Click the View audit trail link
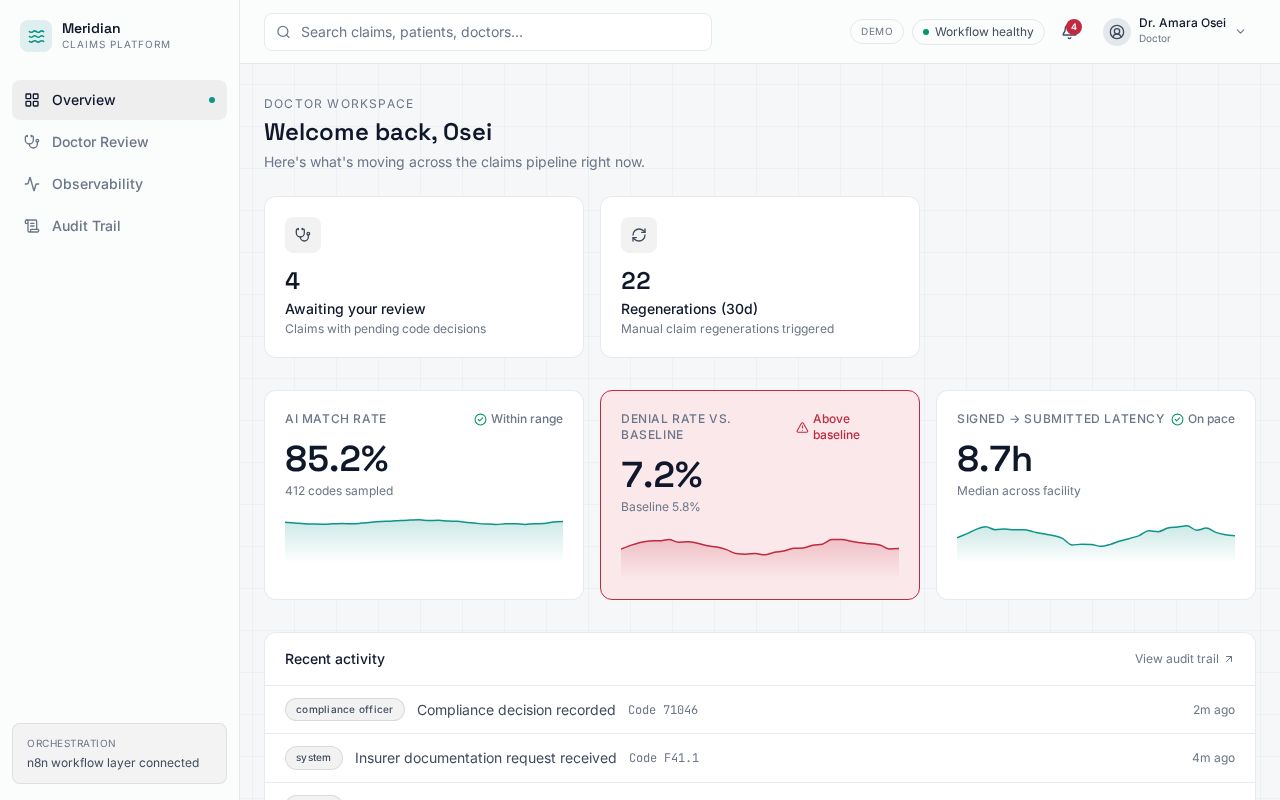1280x800 pixels. (1184, 659)
